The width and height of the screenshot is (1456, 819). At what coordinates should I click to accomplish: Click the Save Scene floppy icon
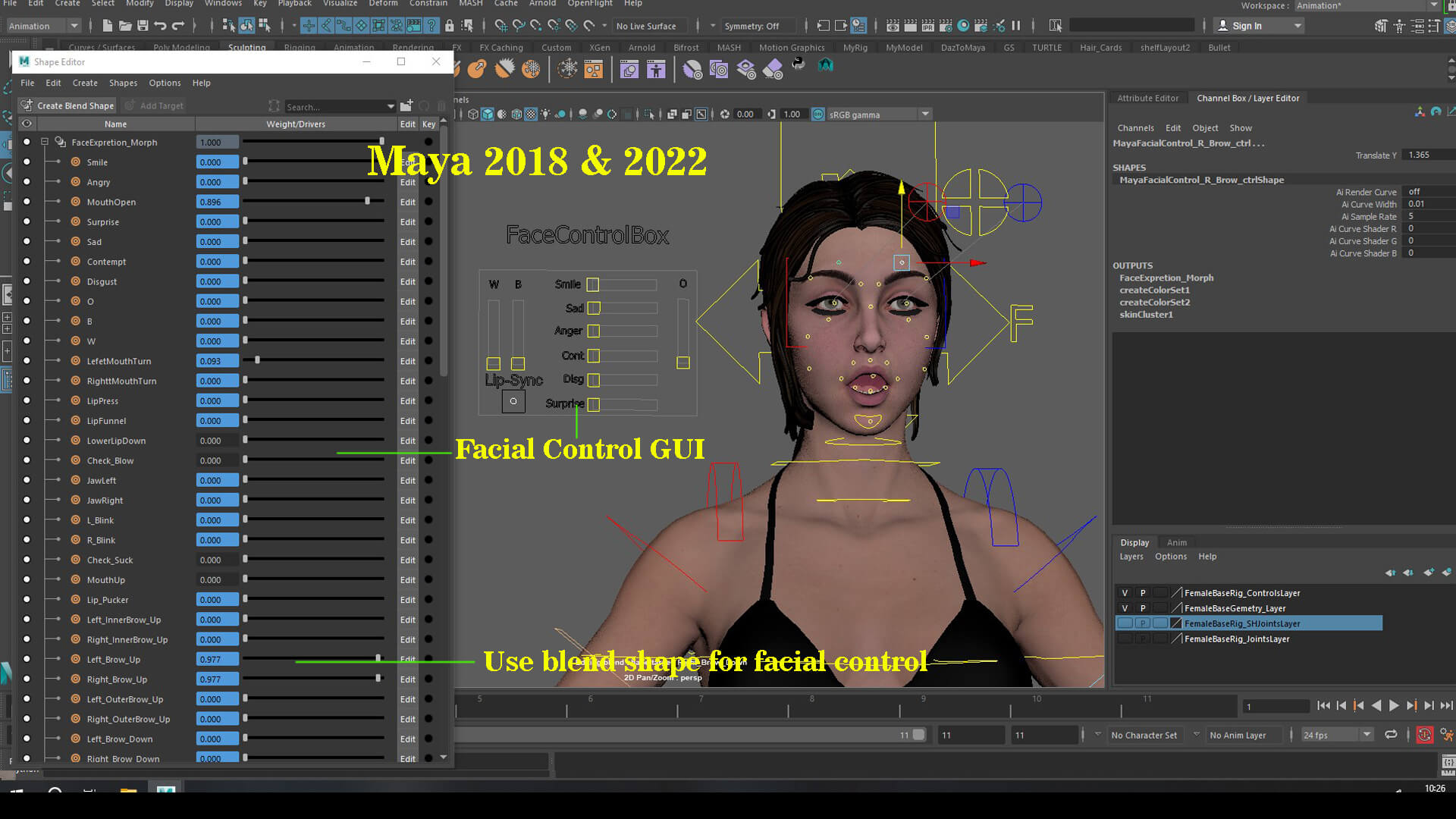(x=143, y=26)
